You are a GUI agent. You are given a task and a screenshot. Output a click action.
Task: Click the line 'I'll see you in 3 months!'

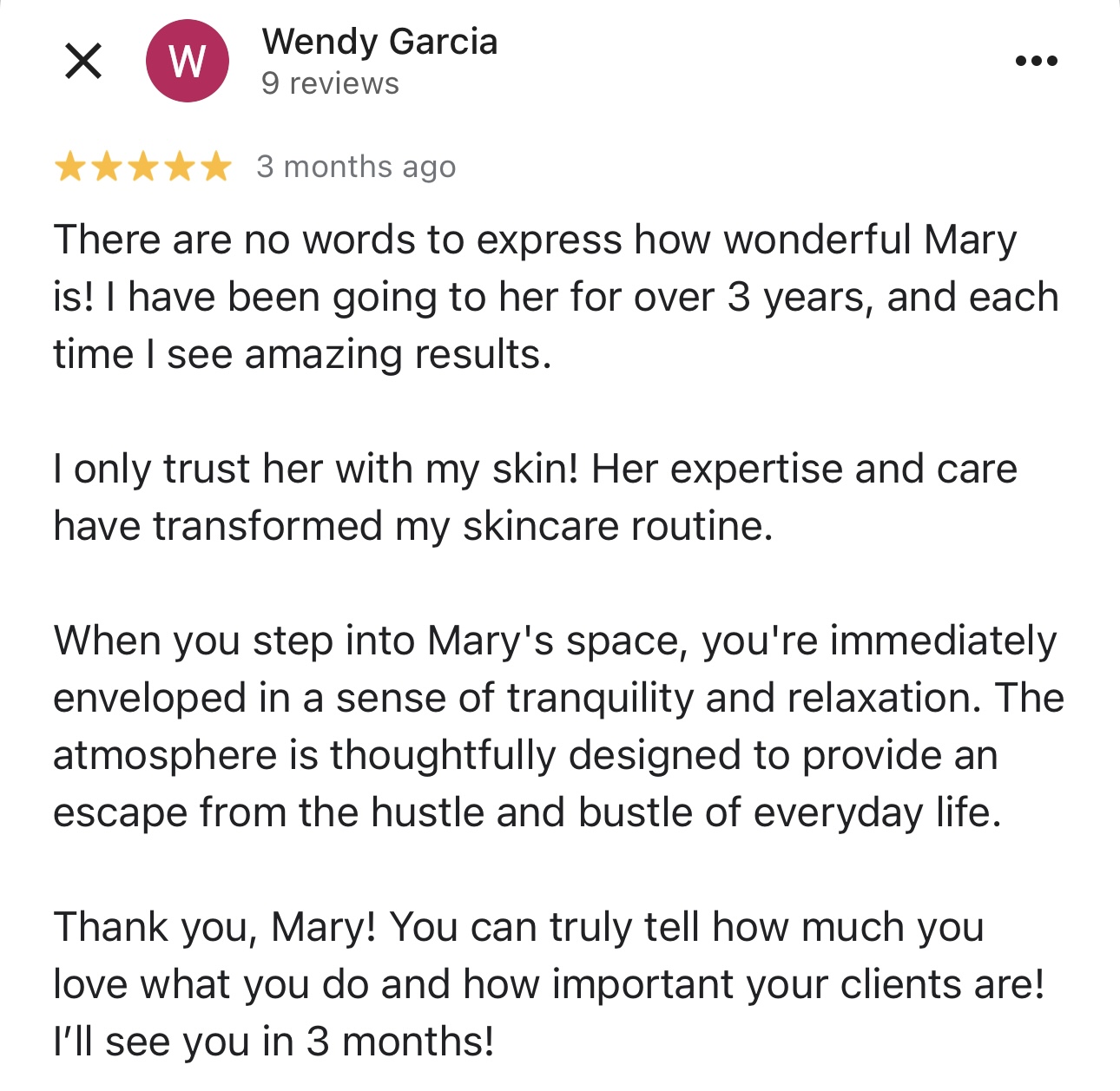[x=273, y=1042]
